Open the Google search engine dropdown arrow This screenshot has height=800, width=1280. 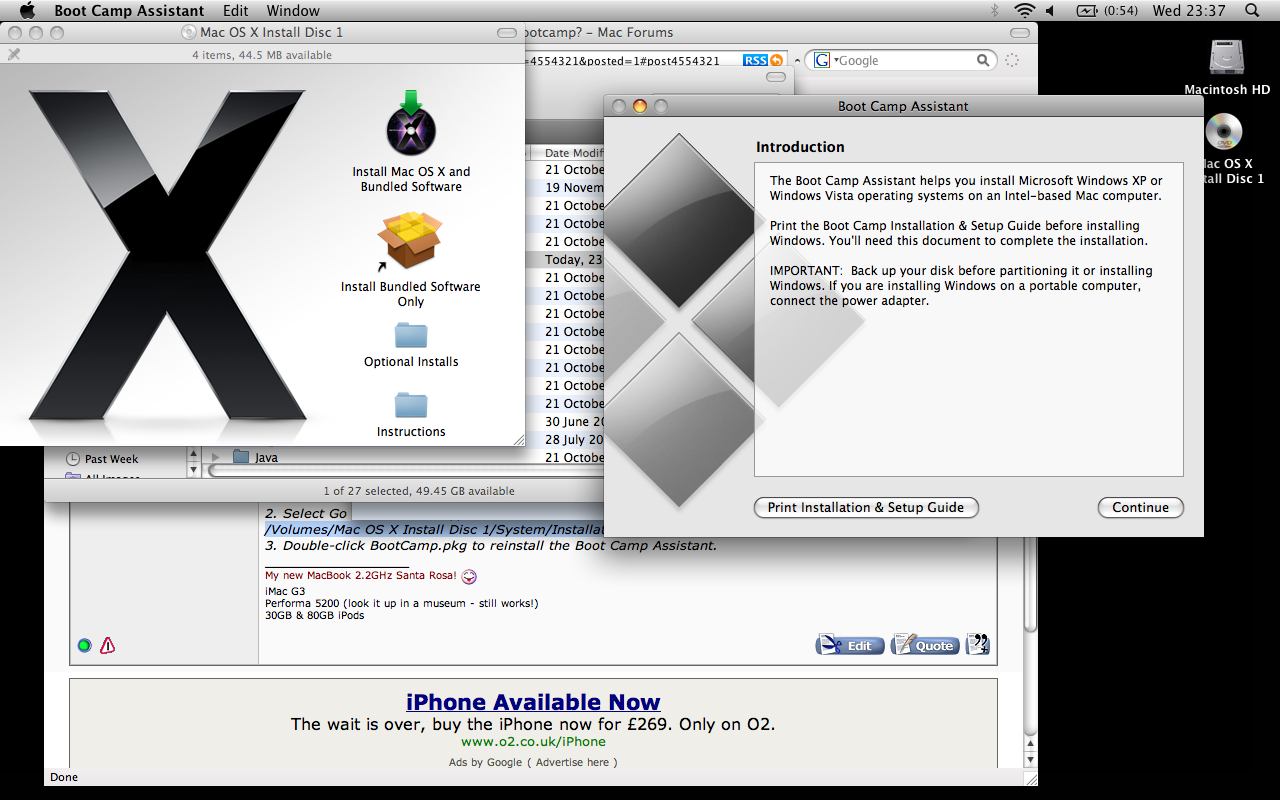tap(836, 60)
